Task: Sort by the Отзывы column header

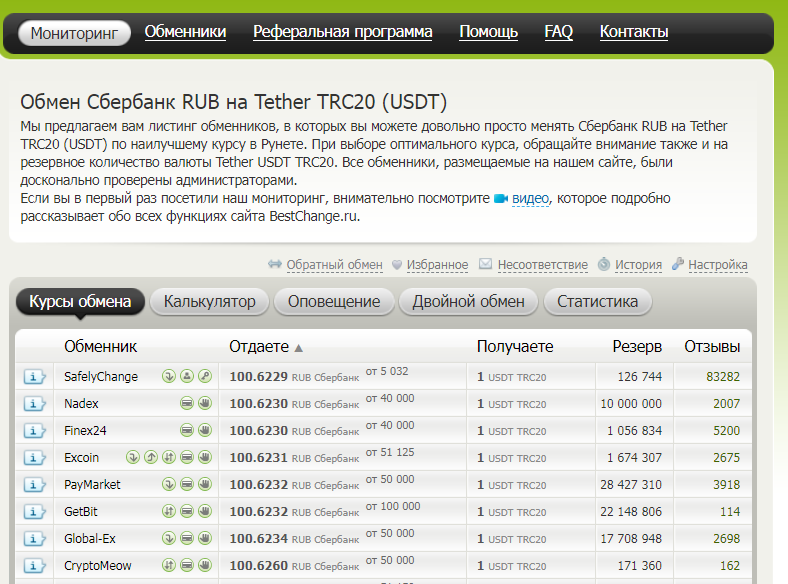Action: 712,347
